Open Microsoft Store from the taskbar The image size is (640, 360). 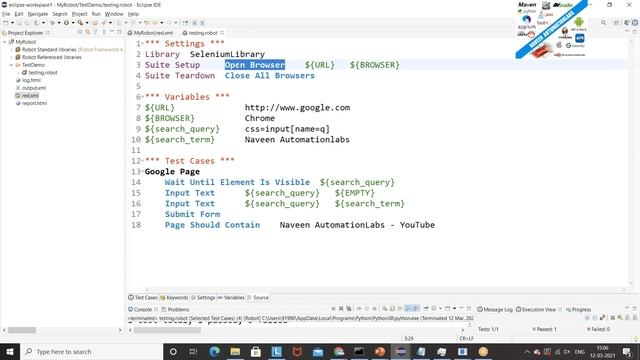click(256, 351)
